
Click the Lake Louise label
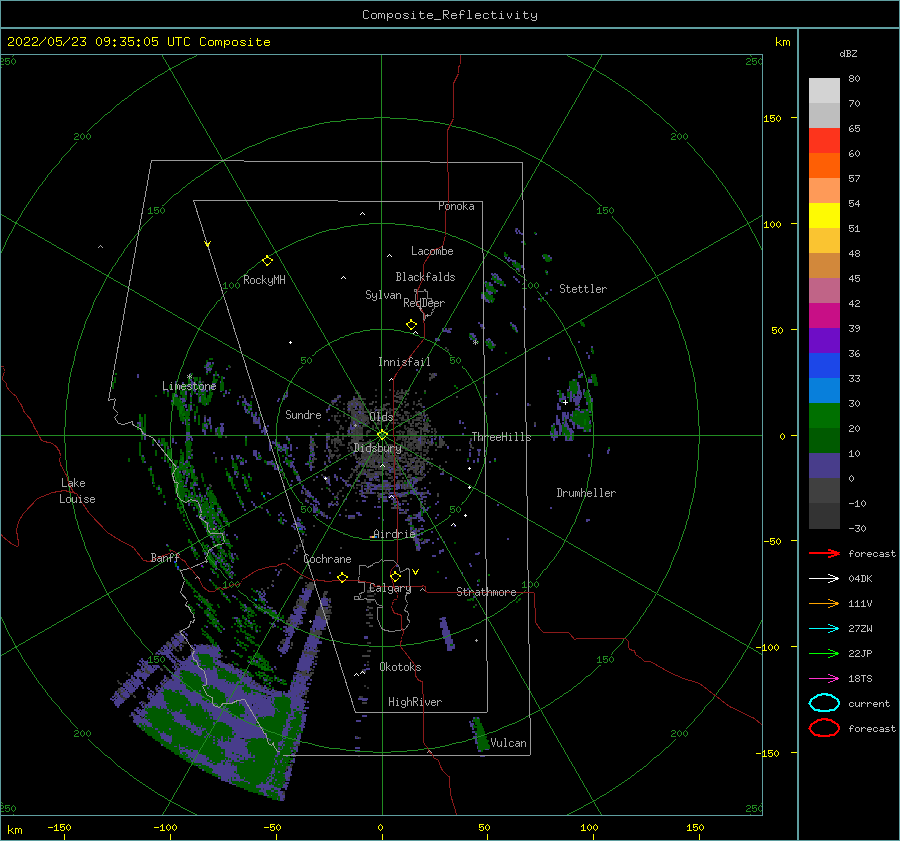[x=77, y=491]
